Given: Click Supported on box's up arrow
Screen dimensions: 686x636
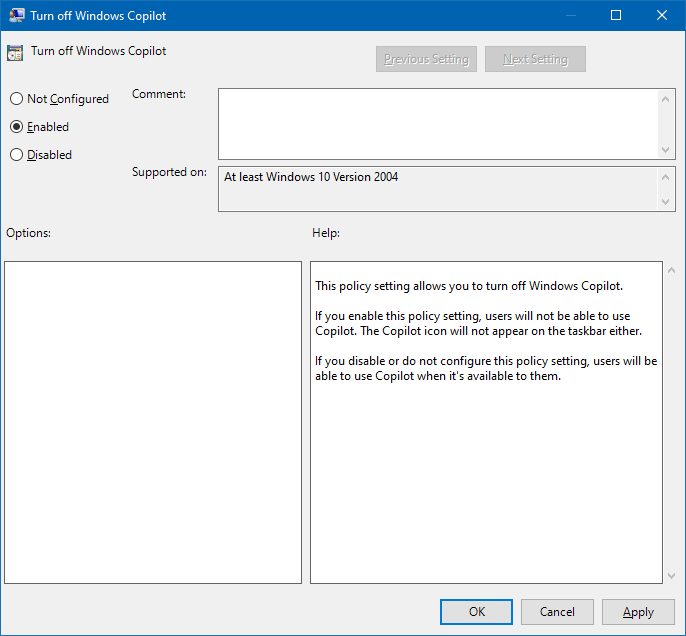Looking at the screenshot, I should pos(667,176).
